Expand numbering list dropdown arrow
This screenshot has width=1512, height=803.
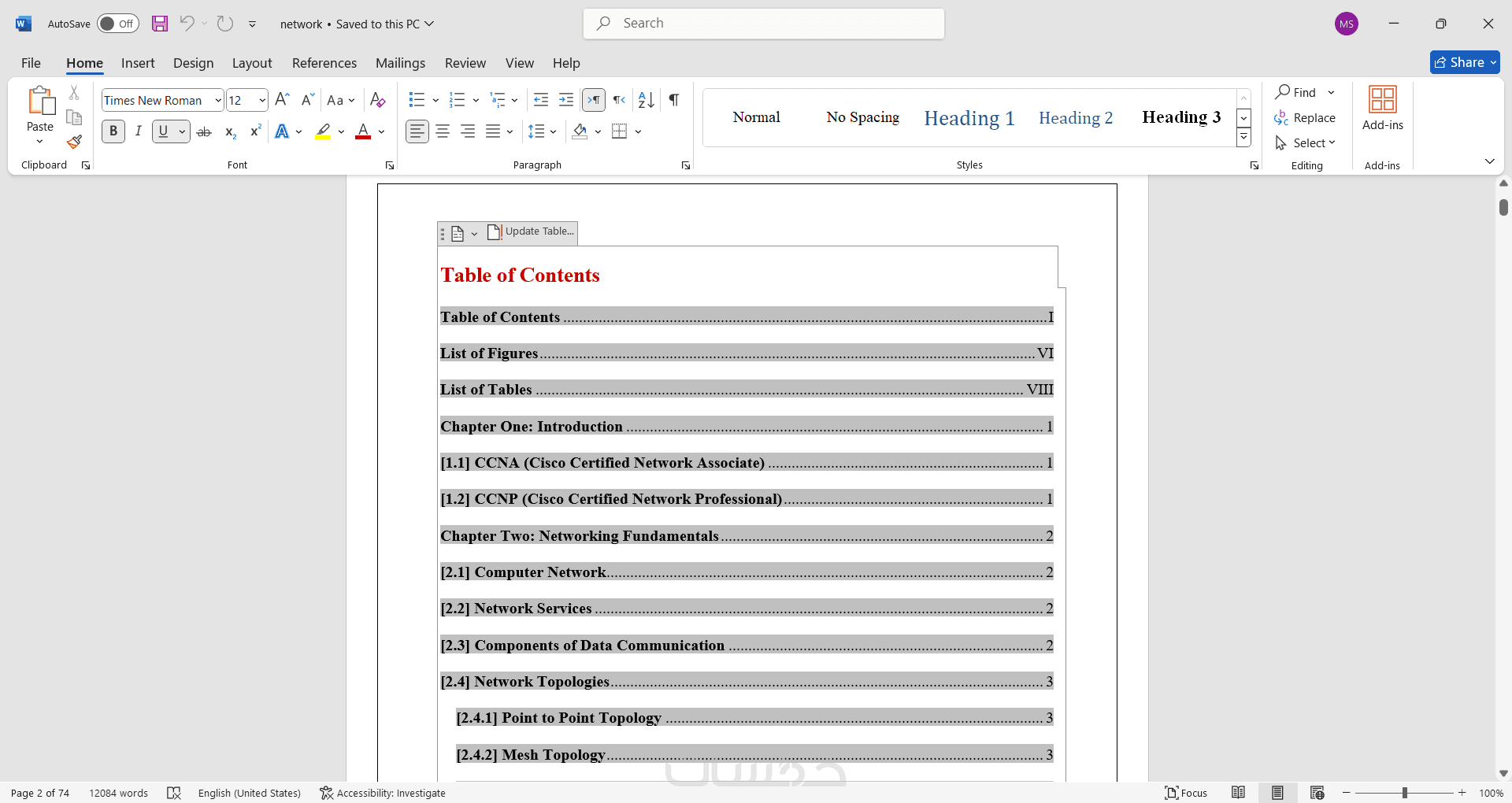476,100
